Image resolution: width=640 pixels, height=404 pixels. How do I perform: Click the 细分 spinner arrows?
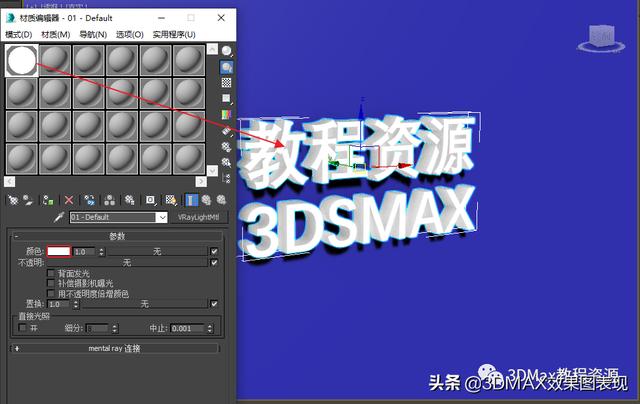coord(115,328)
